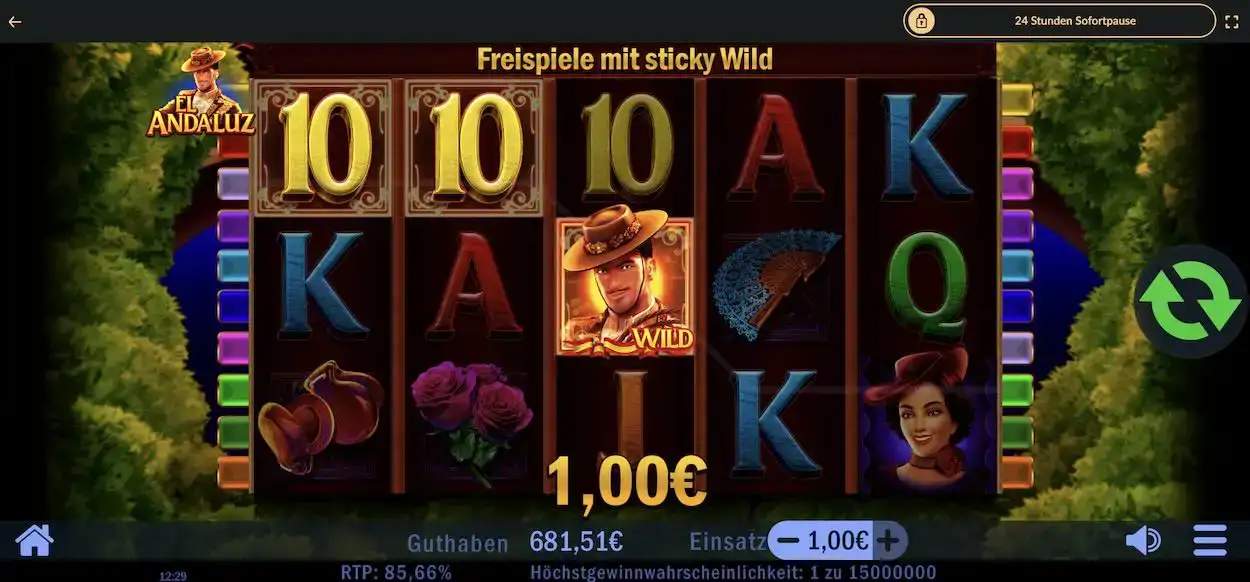Click the lock icon in pause button
This screenshot has height=582, width=1250.
[922, 20]
